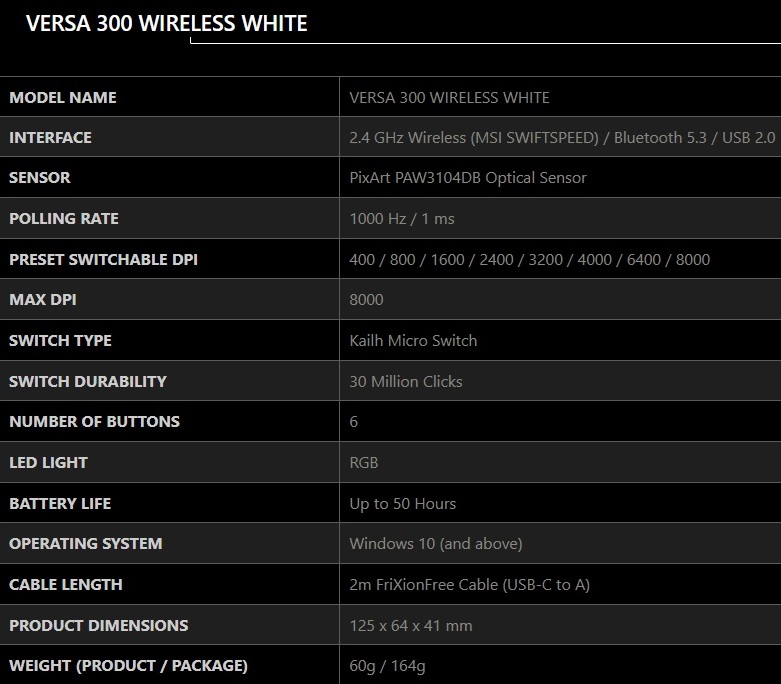Click the INTERFACE row label
This screenshot has height=684, width=781.
(x=50, y=137)
